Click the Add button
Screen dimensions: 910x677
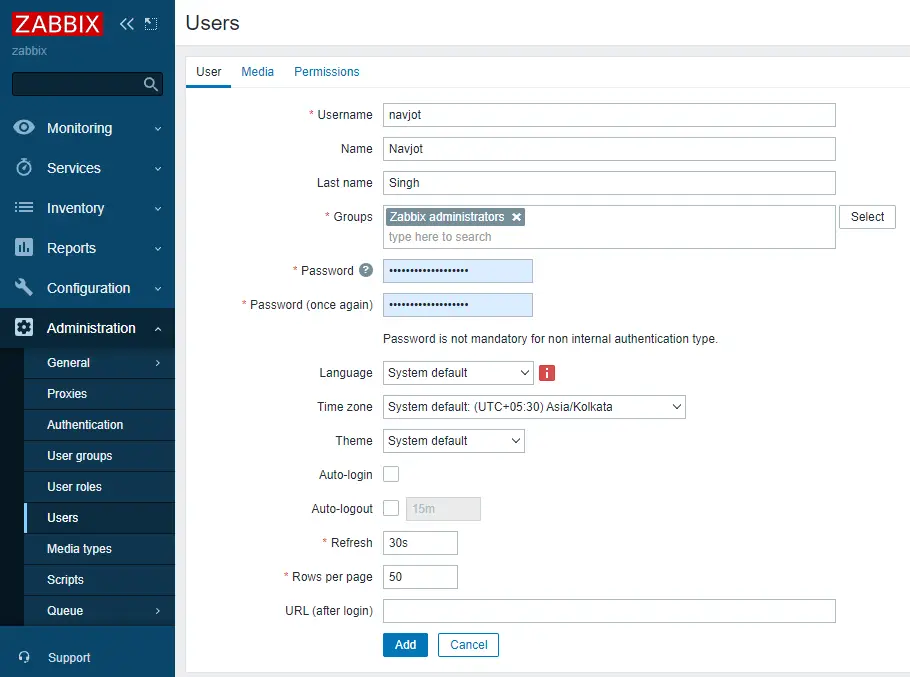tap(405, 645)
